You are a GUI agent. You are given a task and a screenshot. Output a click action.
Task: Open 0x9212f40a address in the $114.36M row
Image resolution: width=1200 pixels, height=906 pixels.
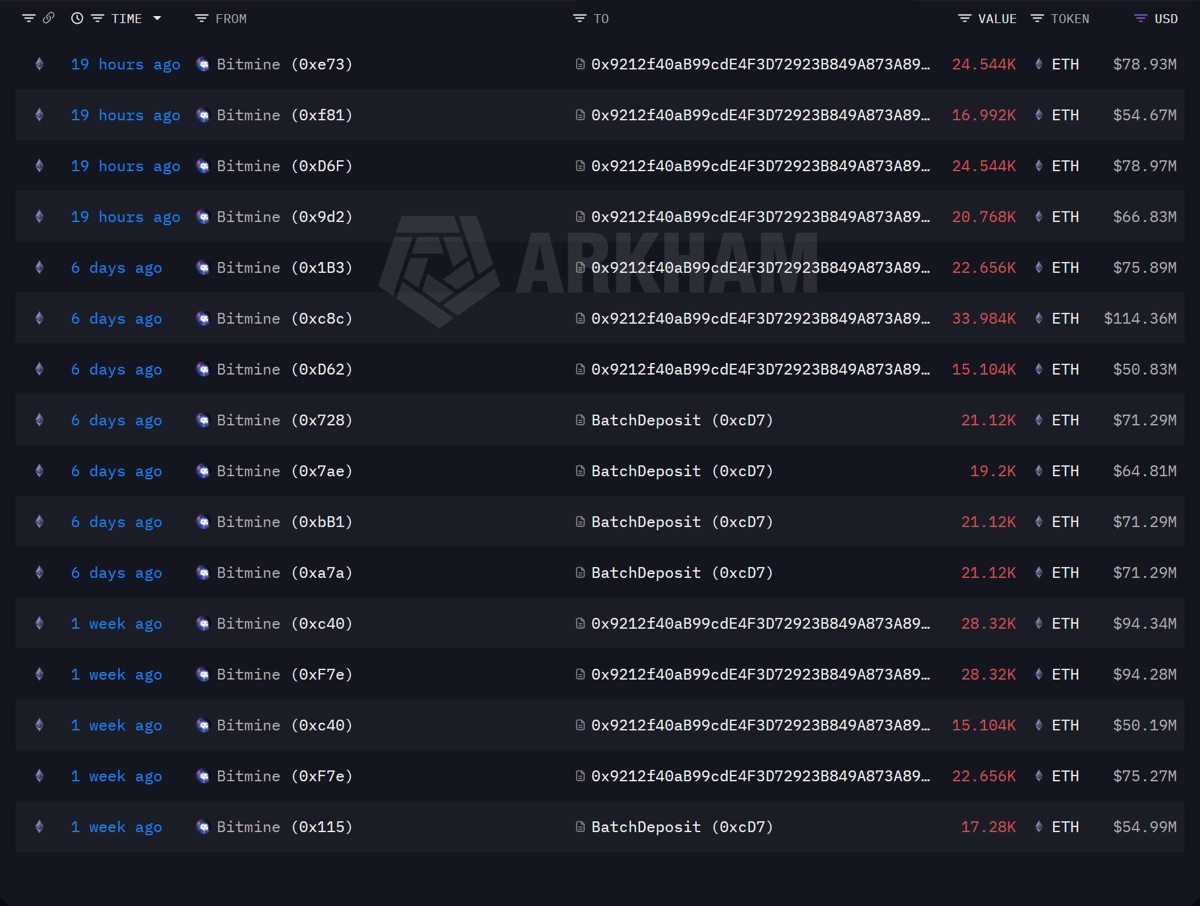coord(760,318)
